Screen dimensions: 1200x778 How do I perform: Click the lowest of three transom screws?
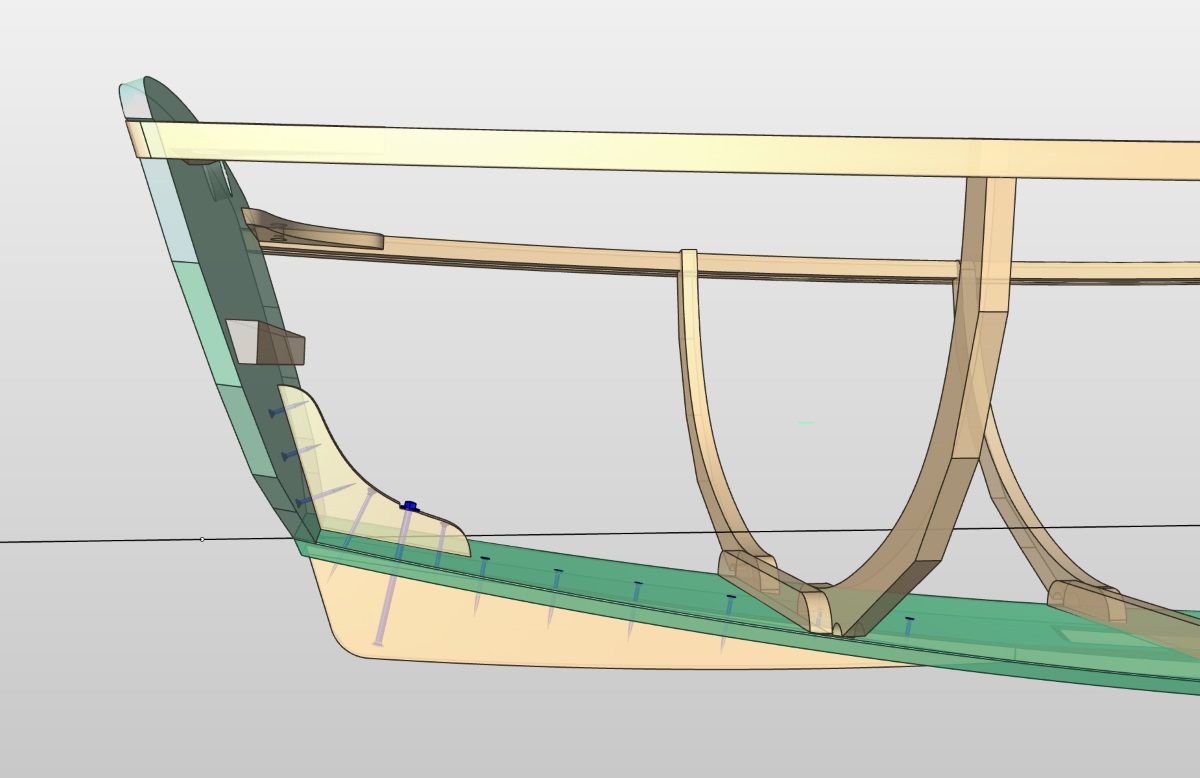[x=300, y=502]
